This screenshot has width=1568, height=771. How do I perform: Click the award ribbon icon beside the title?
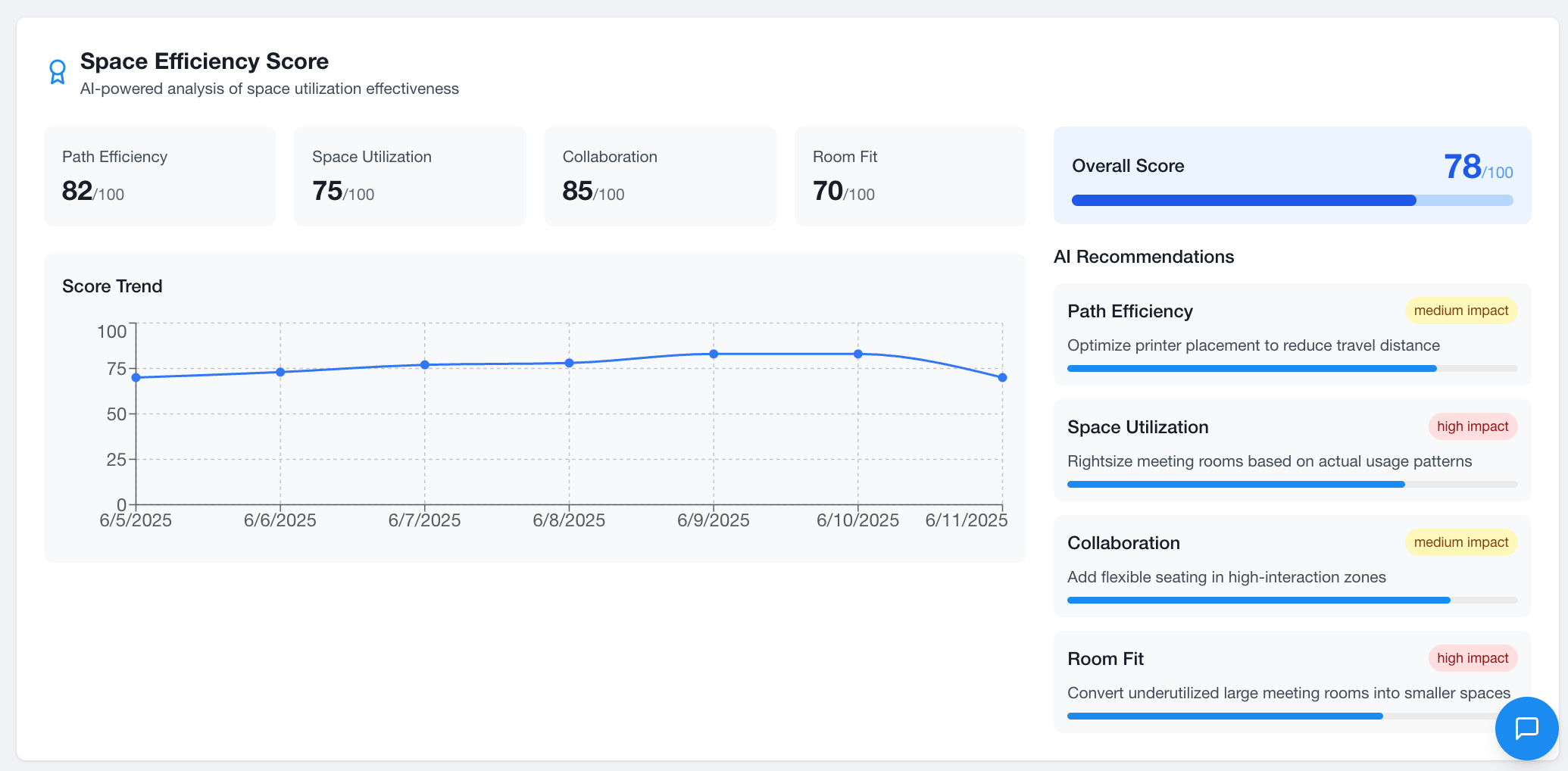(58, 73)
